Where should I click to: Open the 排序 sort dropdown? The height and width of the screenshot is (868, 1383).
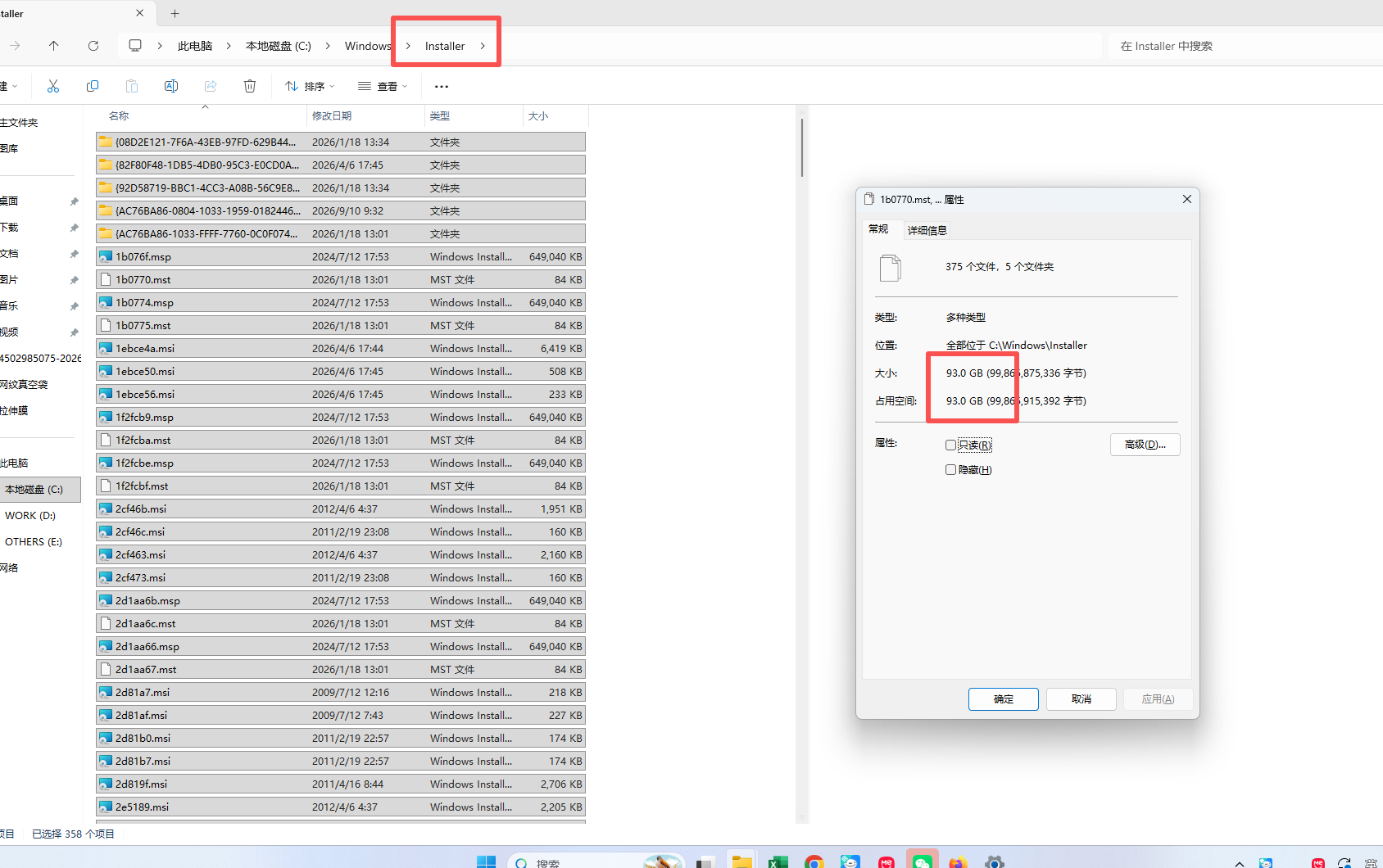click(310, 86)
